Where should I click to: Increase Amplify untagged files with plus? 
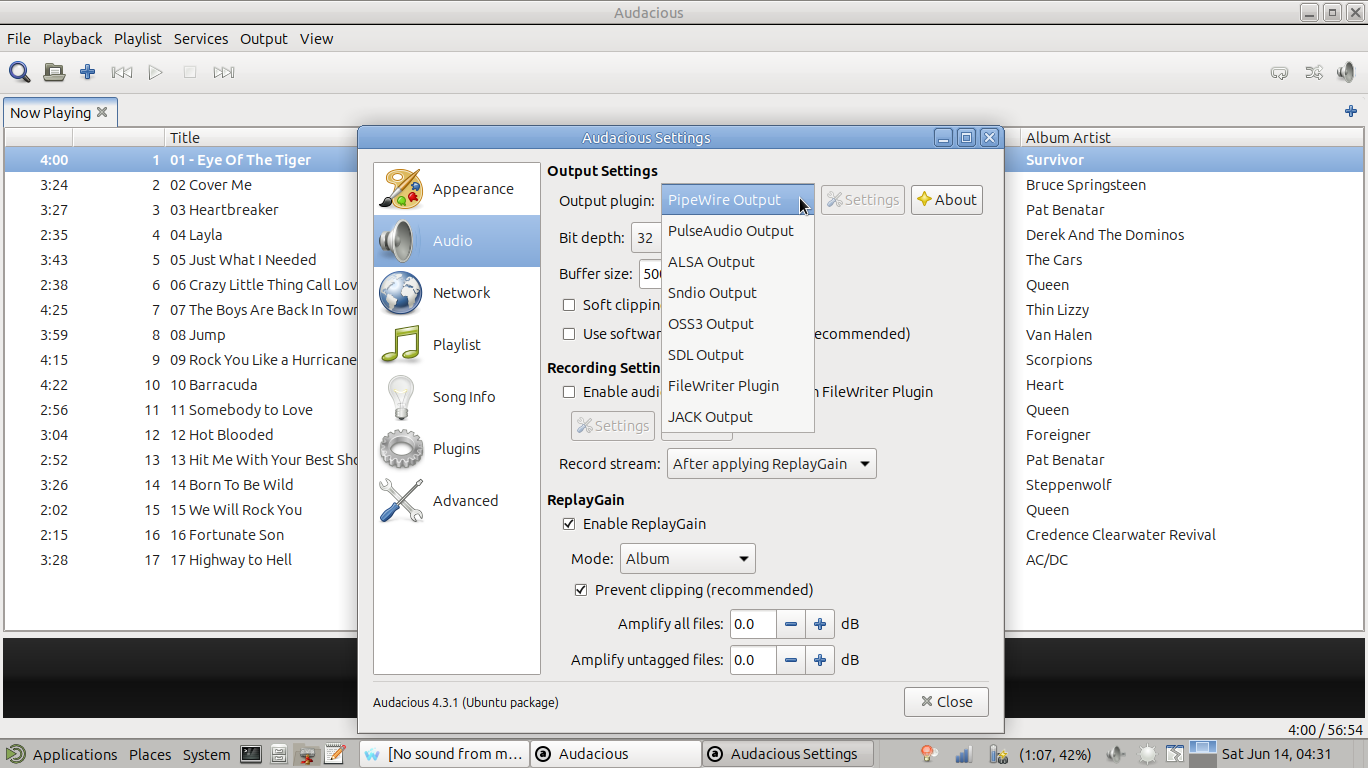click(x=820, y=660)
